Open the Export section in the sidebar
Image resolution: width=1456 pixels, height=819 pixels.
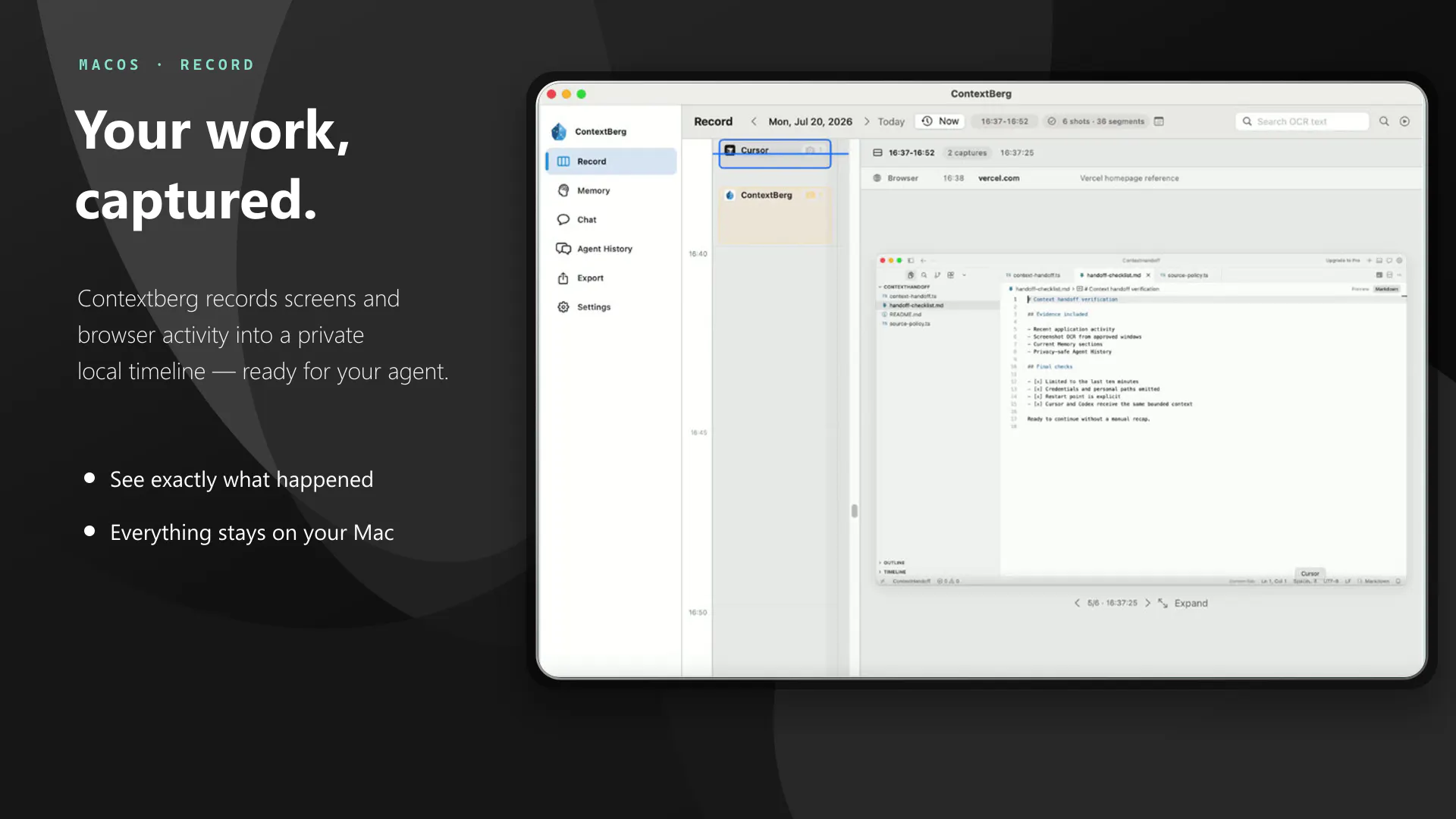(x=611, y=278)
